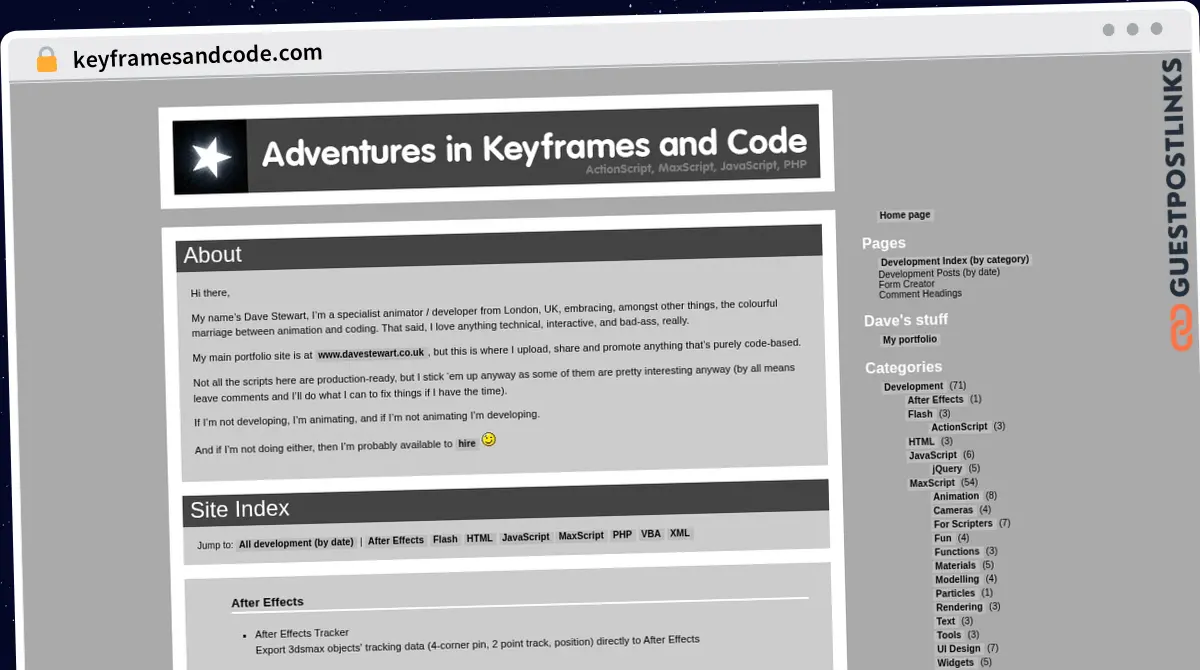Select the Functions category
This screenshot has height=670, width=1200.
pyautogui.click(x=958, y=552)
